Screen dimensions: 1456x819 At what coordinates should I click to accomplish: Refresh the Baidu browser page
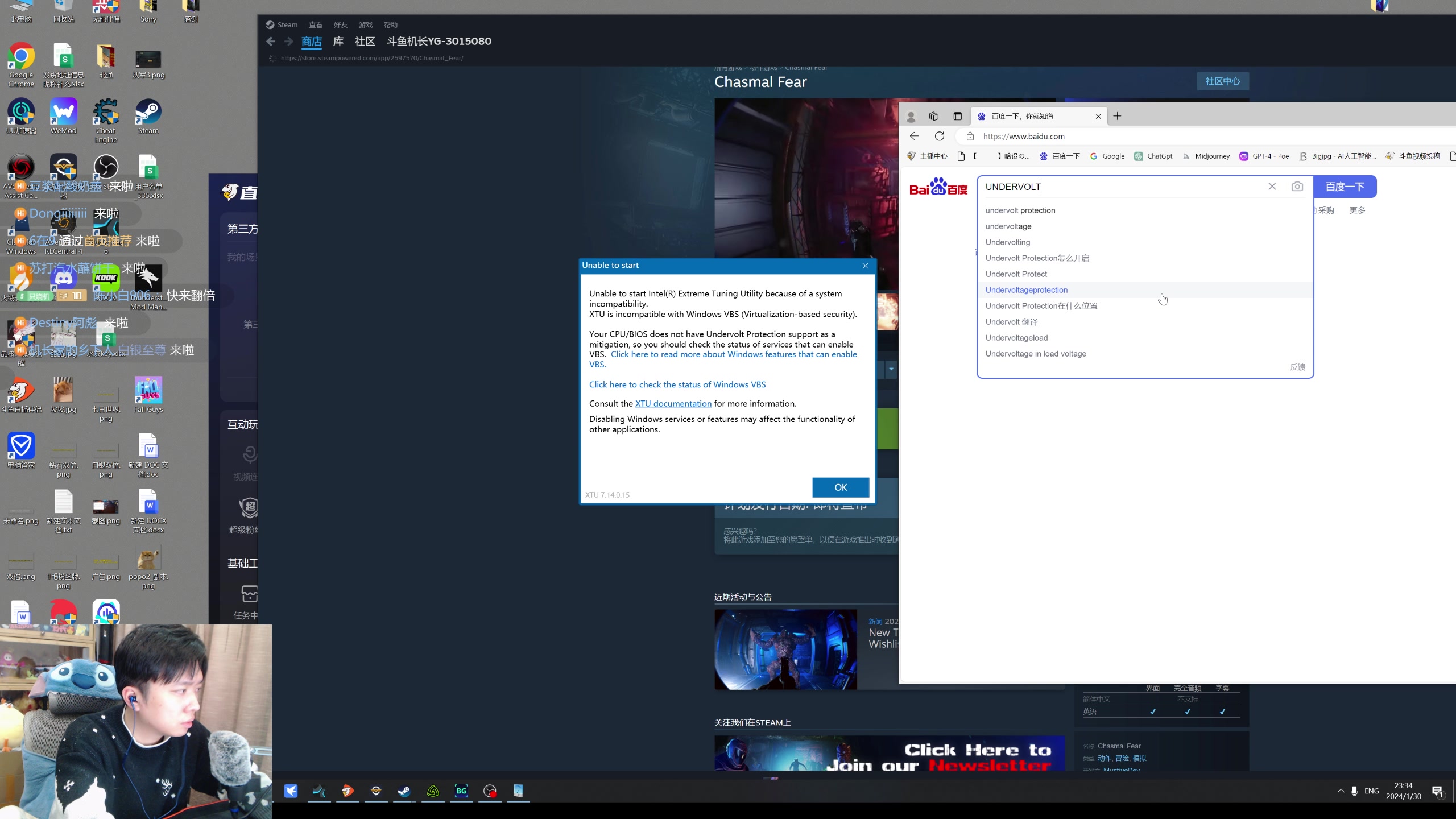coord(940,136)
